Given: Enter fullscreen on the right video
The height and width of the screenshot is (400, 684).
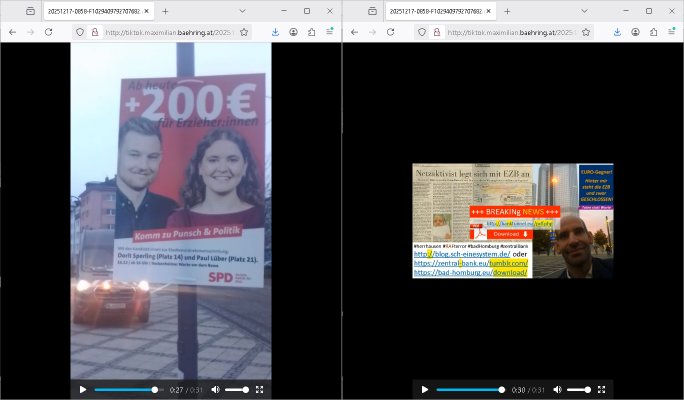Looking at the screenshot, I should tap(601, 389).
